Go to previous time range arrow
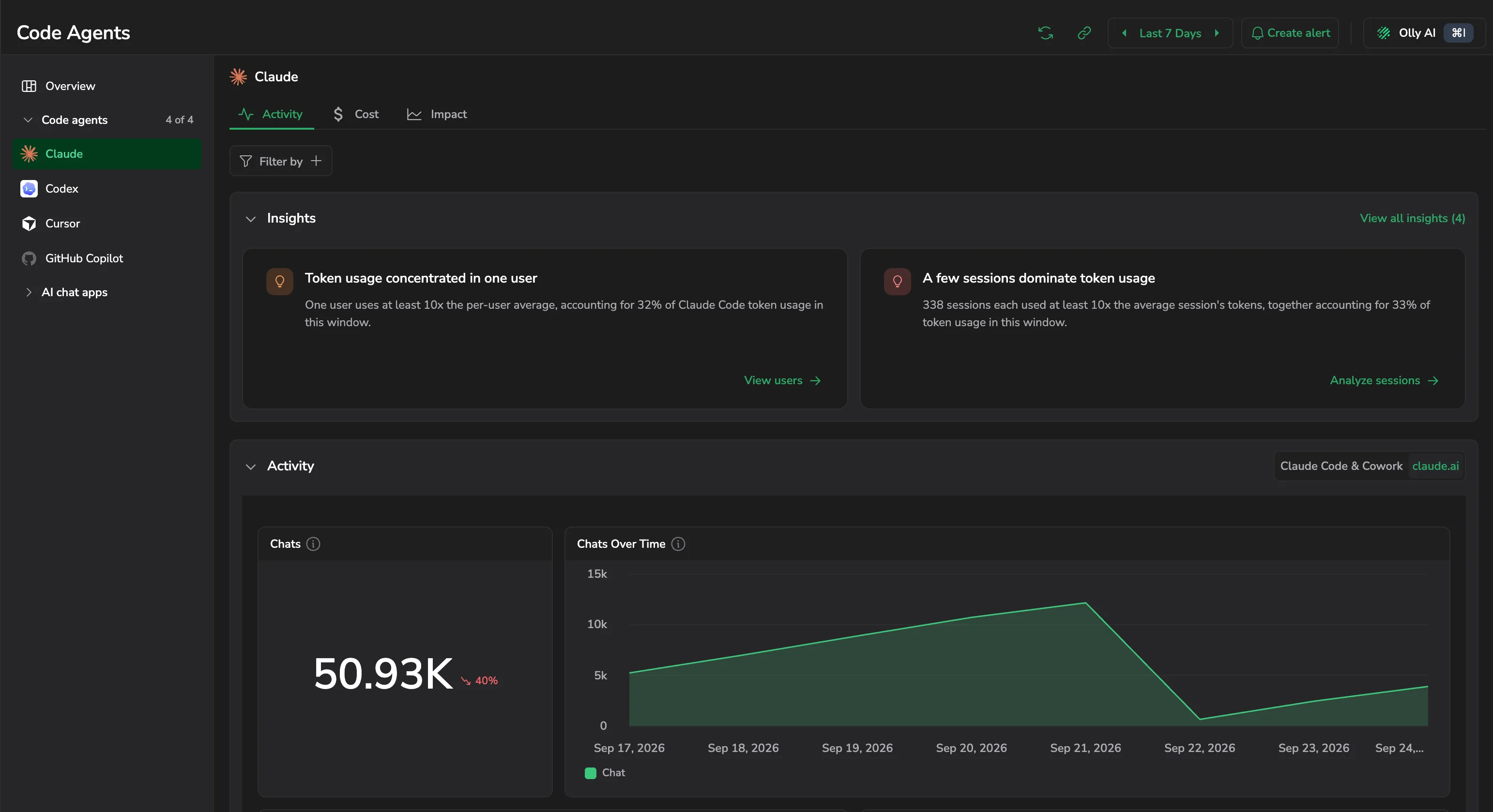Viewport: 1493px width, 812px height. pyautogui.click(x=1124, y=33)
